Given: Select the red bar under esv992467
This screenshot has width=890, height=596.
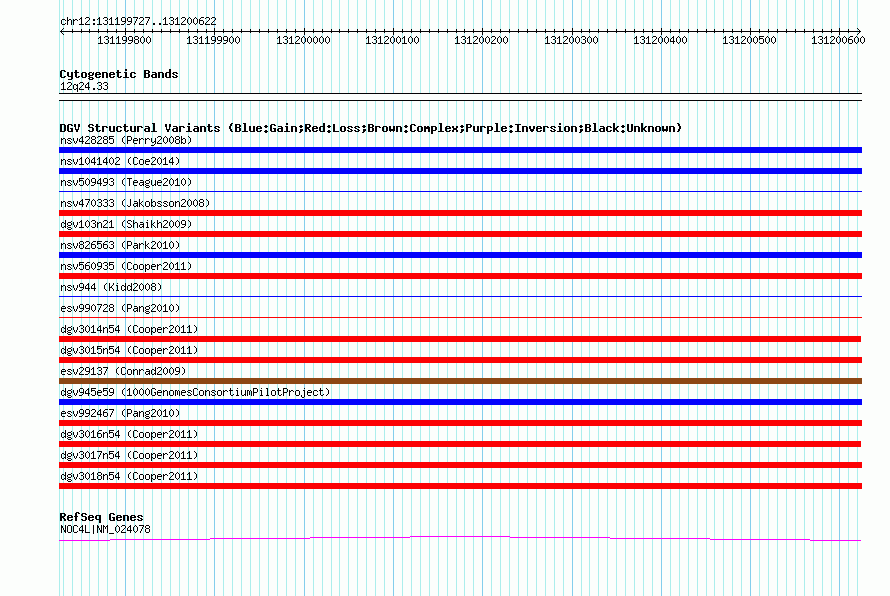Looking at the screenshot, I should (460, 423).
